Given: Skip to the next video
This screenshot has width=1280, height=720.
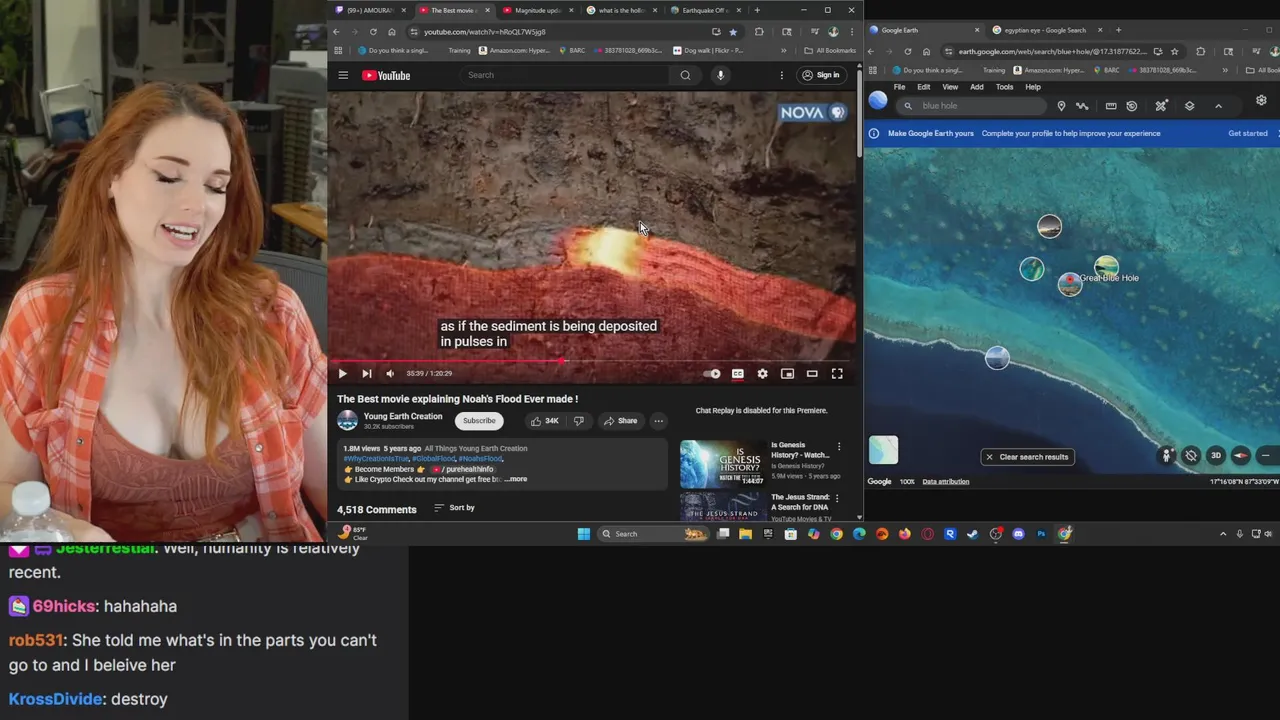Looking at the screenshot, I should tap(366, 373).
